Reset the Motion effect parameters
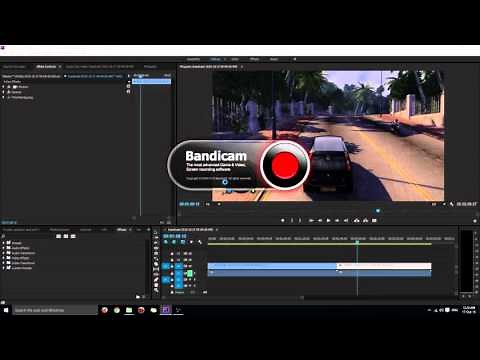The image size is (480, 360). 128,86
